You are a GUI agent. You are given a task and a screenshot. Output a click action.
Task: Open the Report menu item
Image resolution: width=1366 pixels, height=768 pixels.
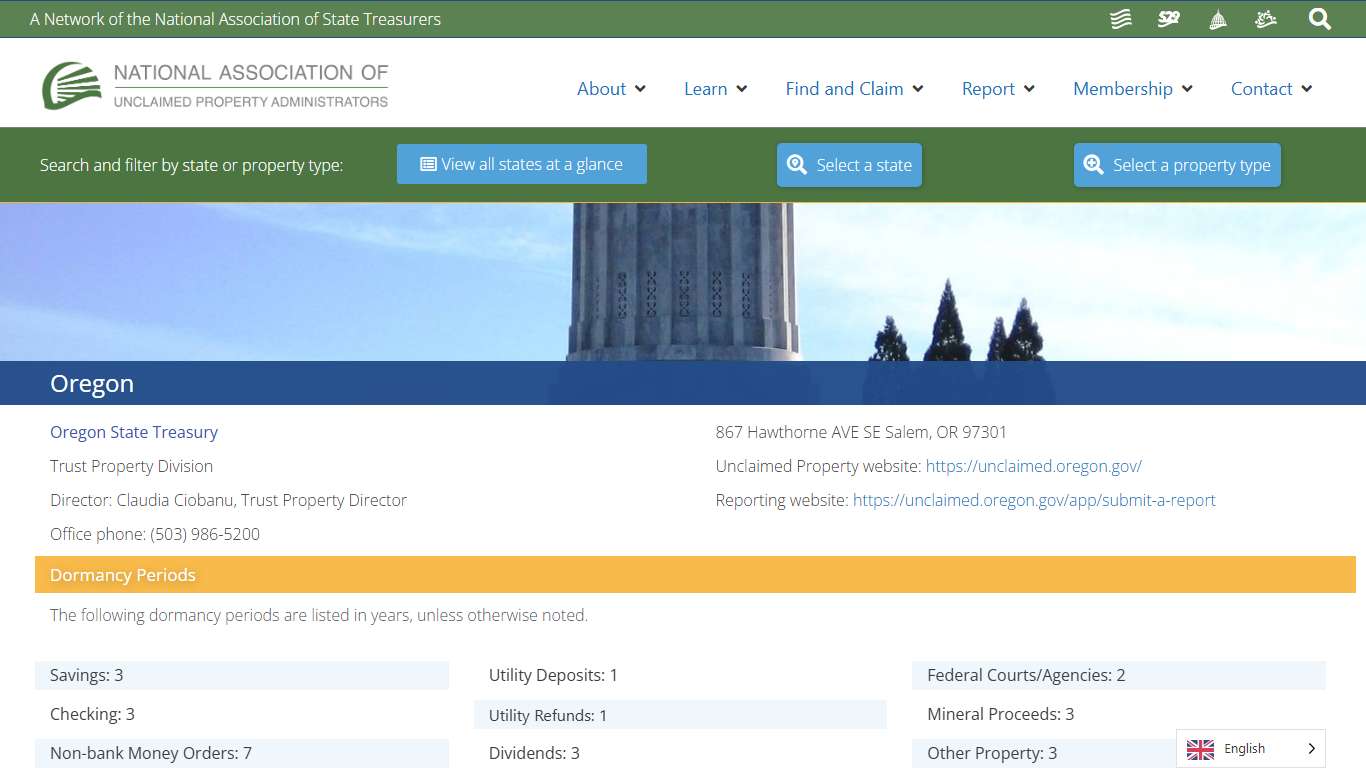[x=997, y=89]
